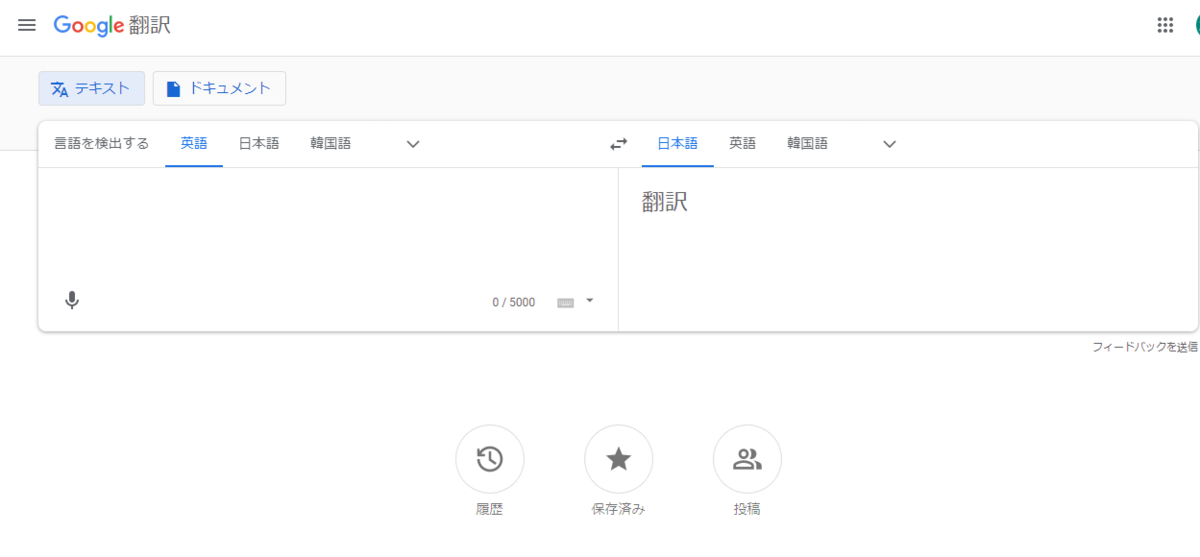Switch to ドキュメント translation mode
The height and width of the screenshot is (557, 1200).
pos(219,88)
